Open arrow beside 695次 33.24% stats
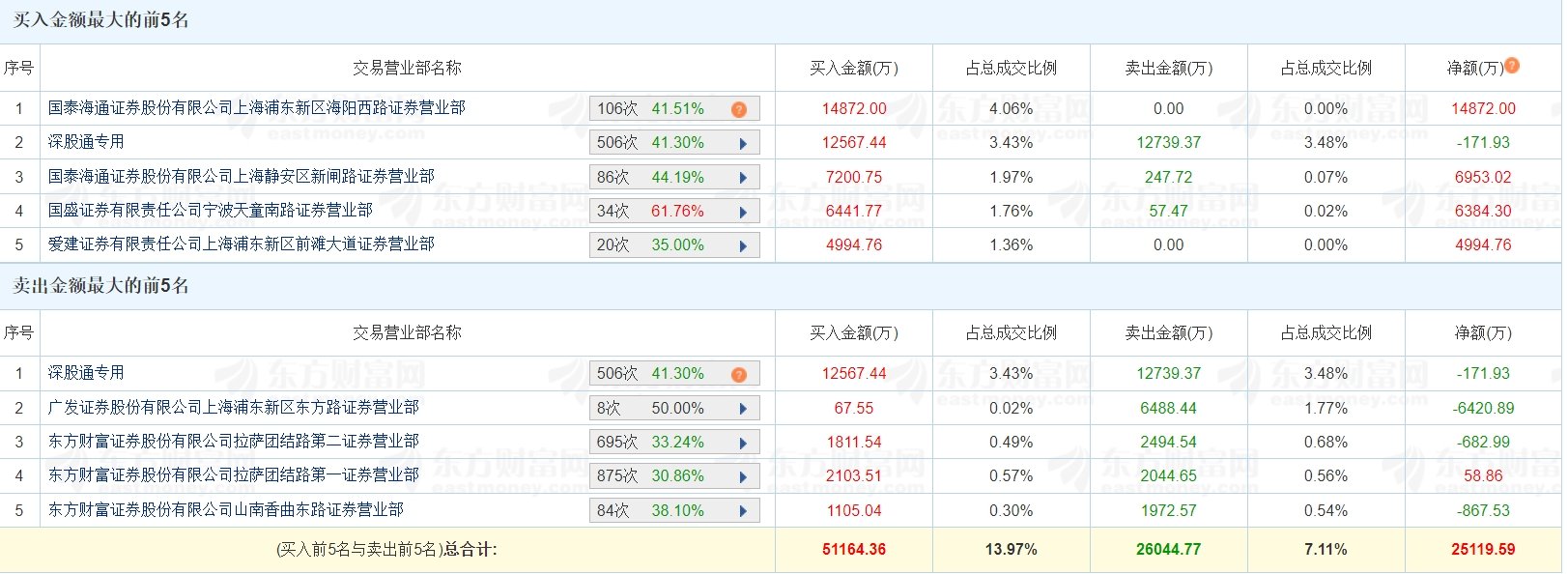 [743, 443]
